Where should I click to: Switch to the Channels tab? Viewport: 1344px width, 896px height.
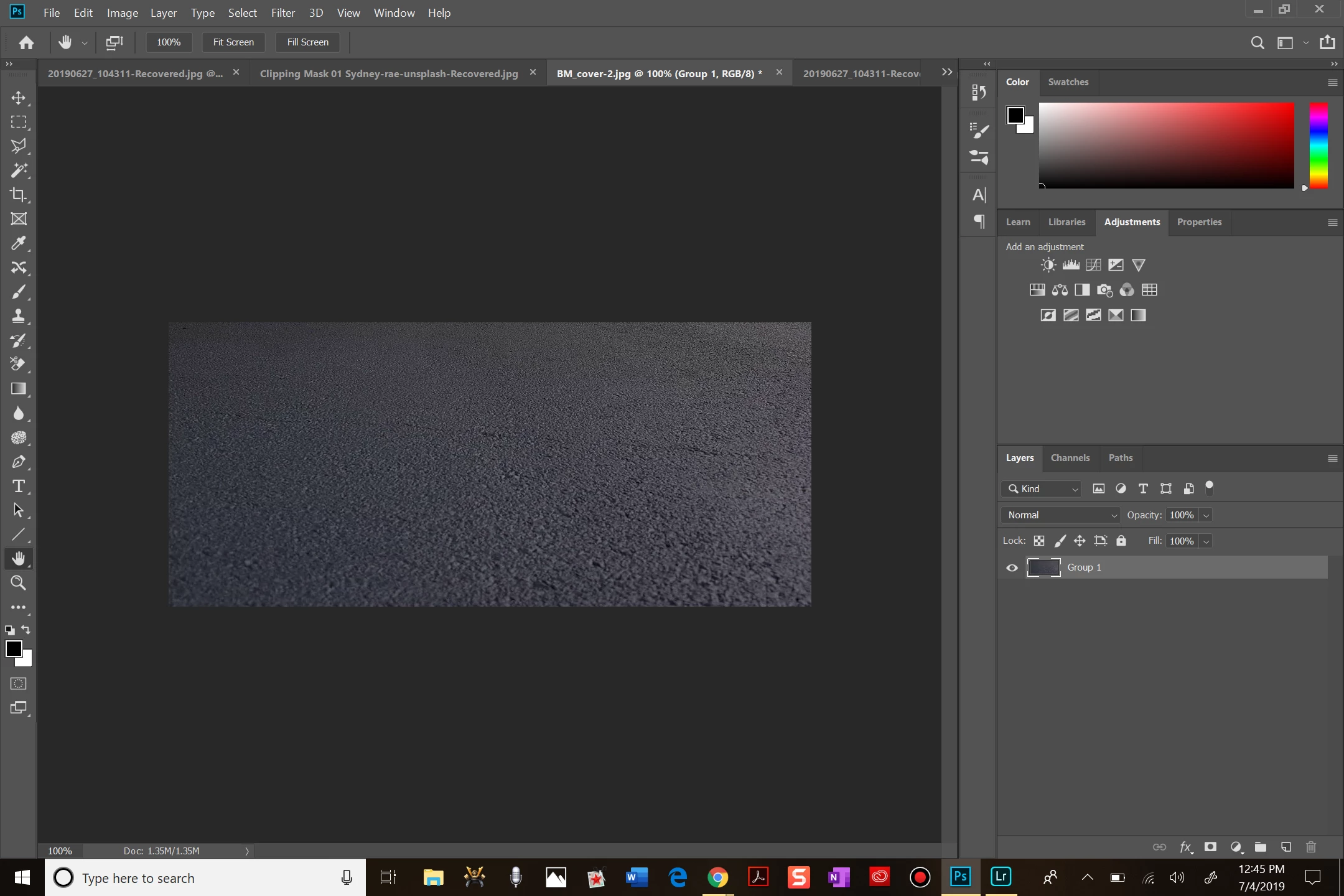pos(1070,458)
